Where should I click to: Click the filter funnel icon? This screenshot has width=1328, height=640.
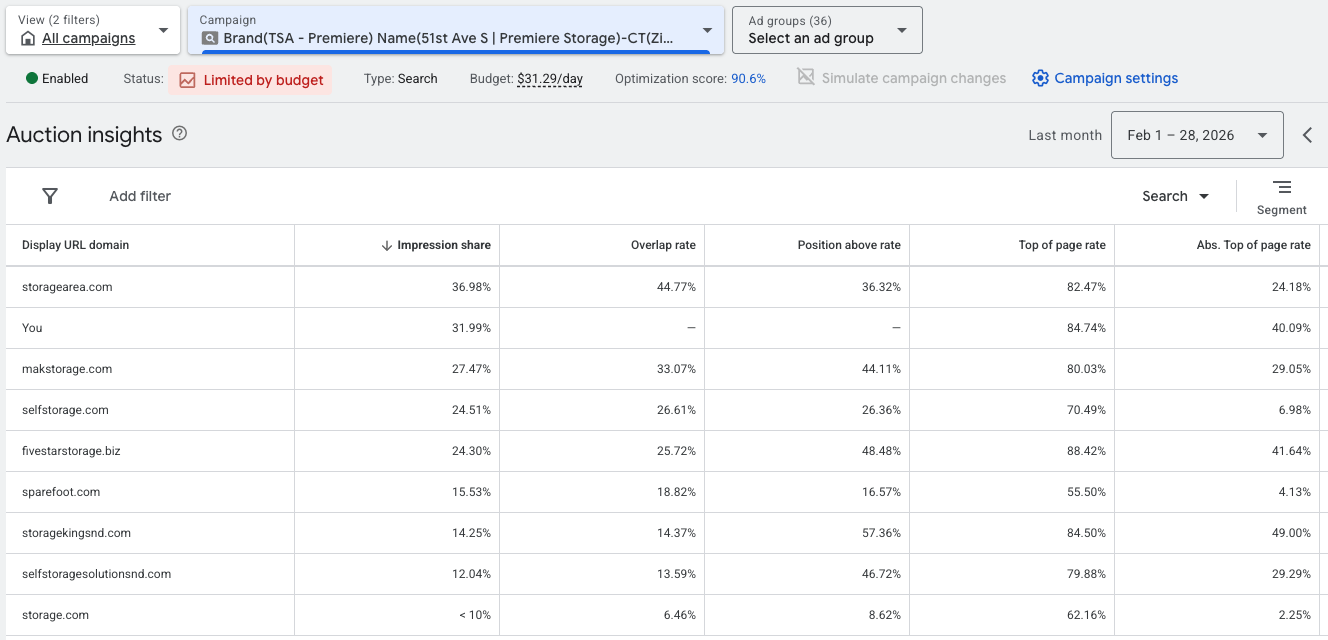pos(50,196)
